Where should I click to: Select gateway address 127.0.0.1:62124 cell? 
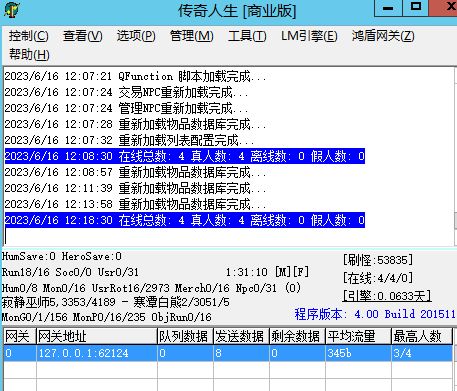pos(97,353)
